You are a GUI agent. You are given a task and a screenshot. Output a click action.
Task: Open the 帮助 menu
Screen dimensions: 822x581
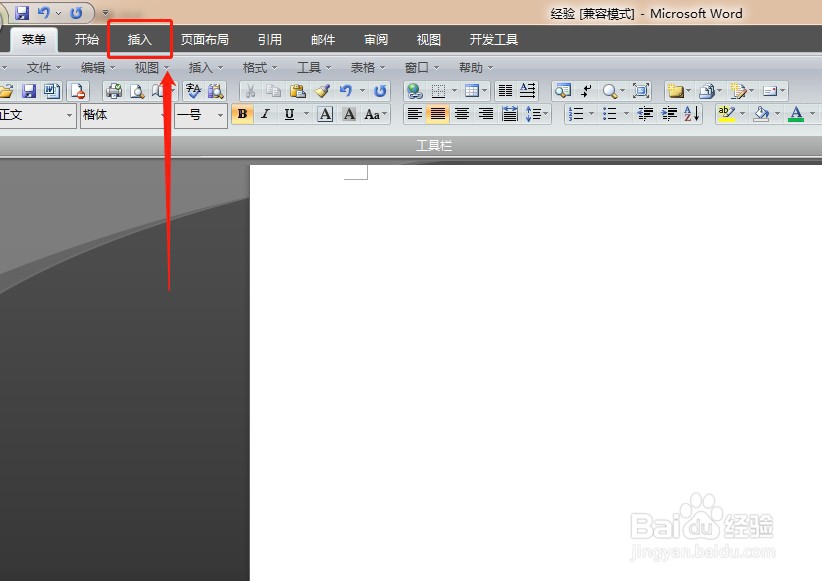pos(476,68)
